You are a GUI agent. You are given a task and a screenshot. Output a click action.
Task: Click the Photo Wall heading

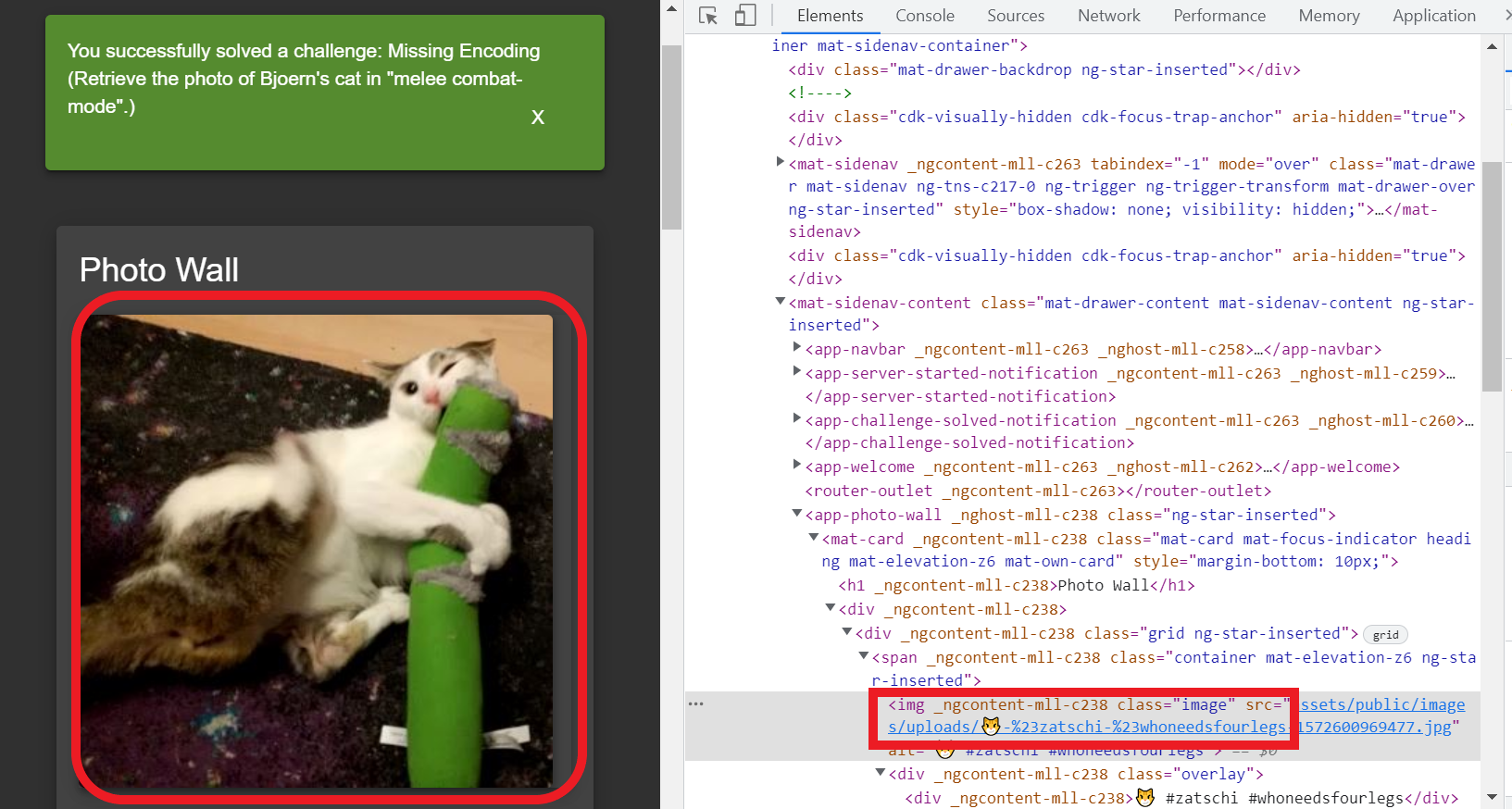(x=159, y=270)
